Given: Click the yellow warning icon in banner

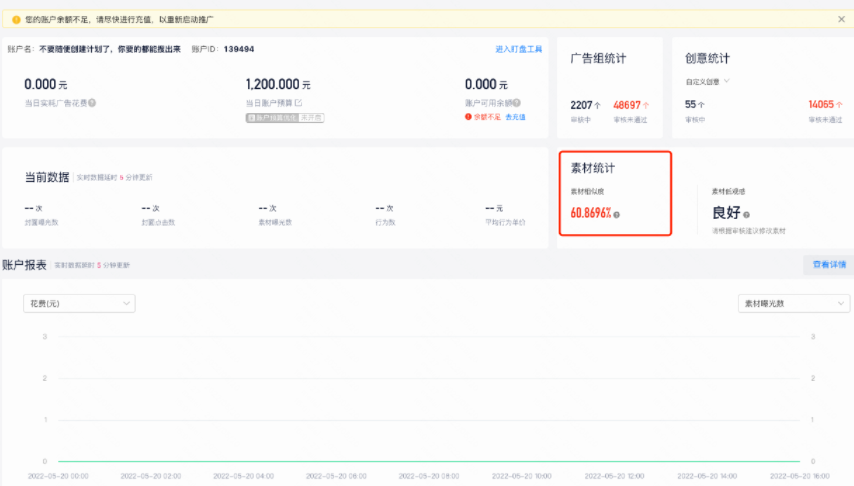Looking at the screenshot, I should coord(16,19).
